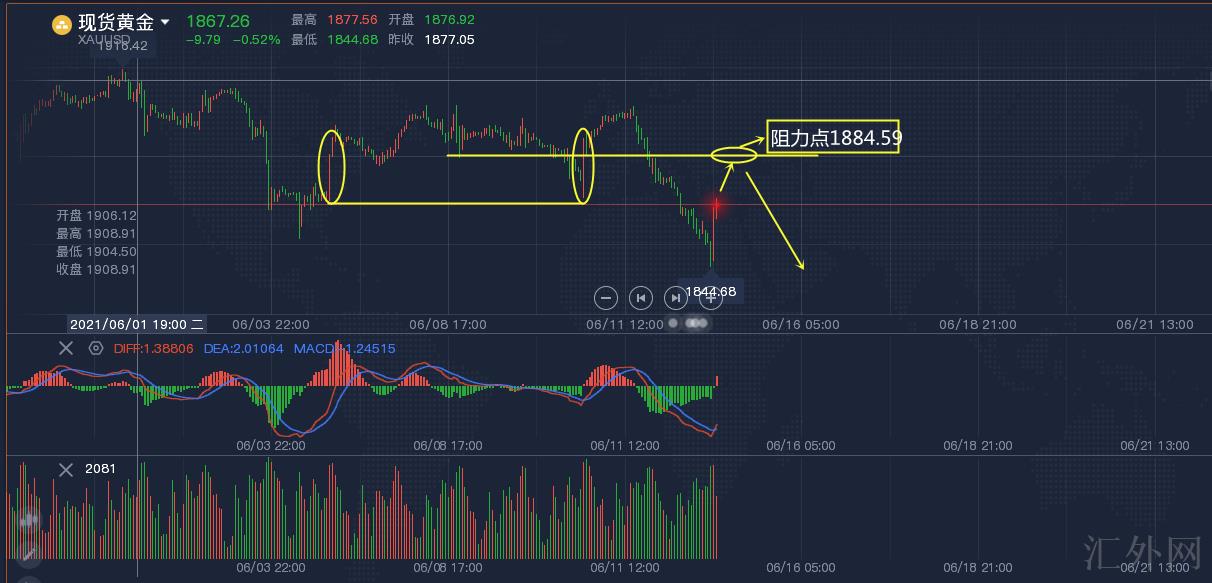Jump to next candle with skip-forward button
The width and height of the screenshot is (1212, 583).
676,297
